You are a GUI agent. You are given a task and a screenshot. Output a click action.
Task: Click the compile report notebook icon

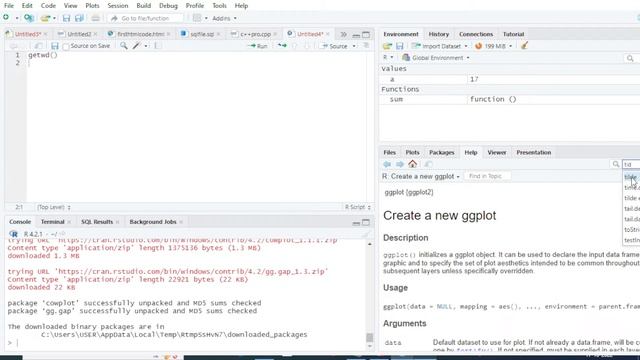coord(157,46)
